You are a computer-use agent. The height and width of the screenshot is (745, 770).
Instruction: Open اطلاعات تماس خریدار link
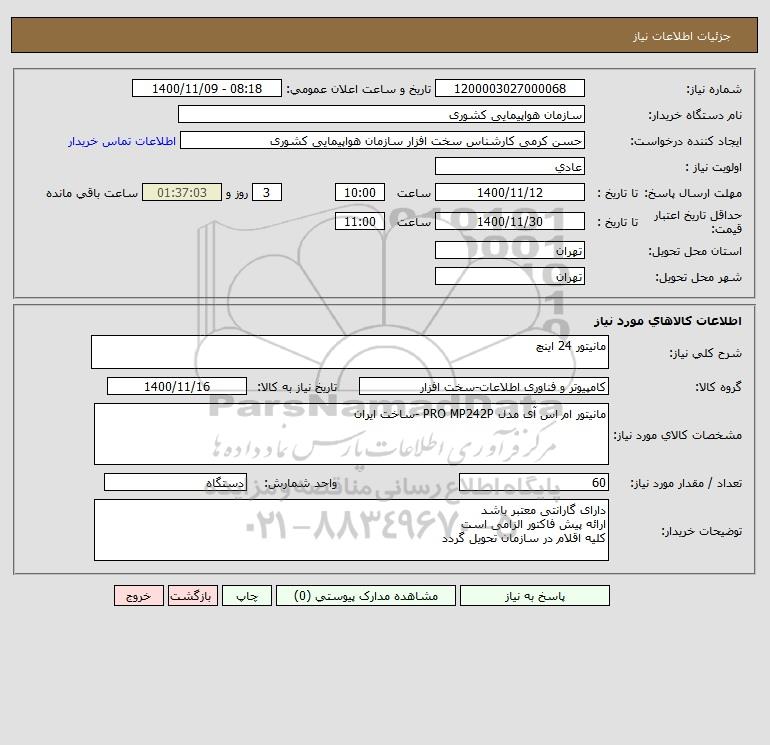coord(122,141)
